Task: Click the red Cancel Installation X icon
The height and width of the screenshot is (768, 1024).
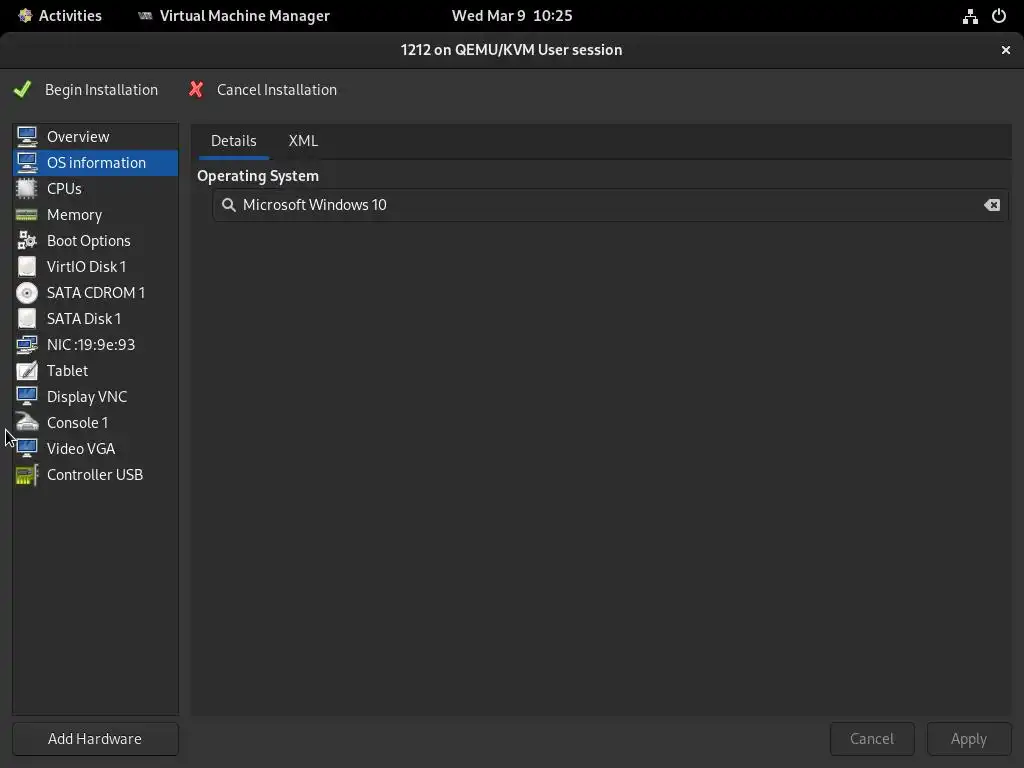Action: (x=196, y=90)
